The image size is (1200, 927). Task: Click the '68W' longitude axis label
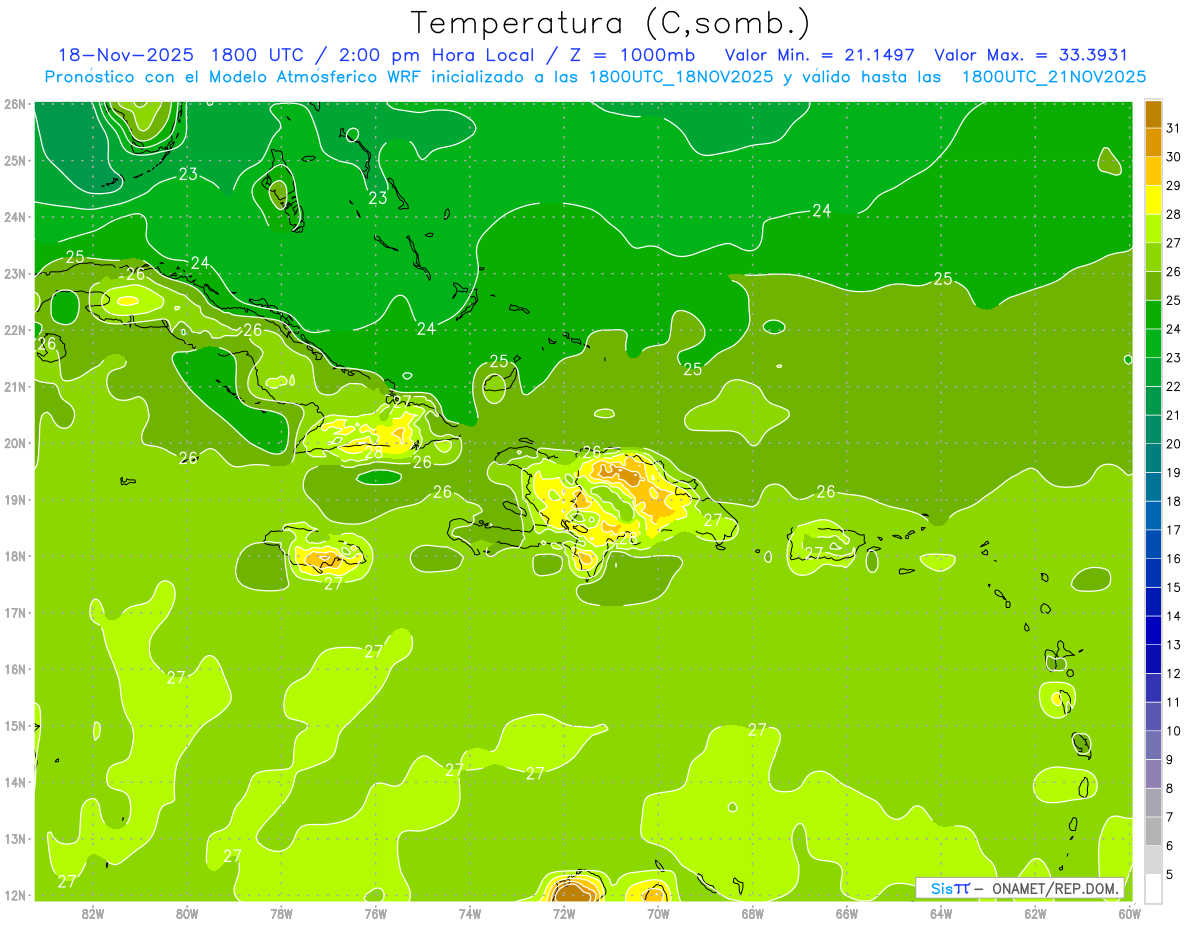tap(753, 913)
